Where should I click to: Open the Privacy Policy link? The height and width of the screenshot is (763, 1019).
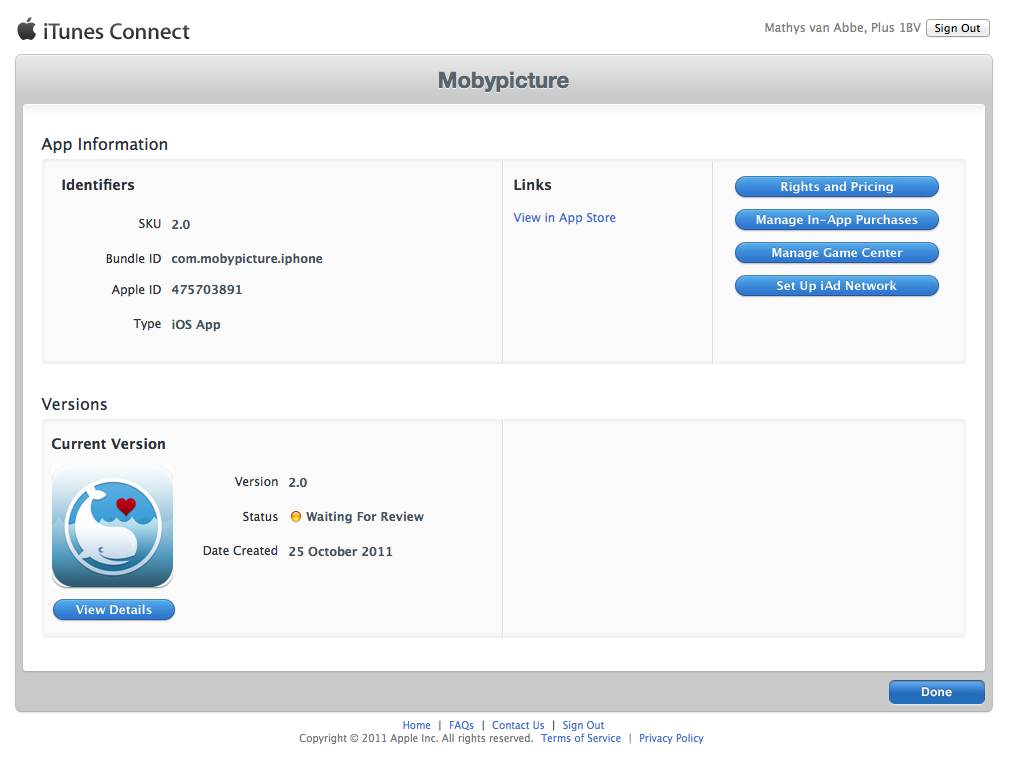[x=671, y=739]
